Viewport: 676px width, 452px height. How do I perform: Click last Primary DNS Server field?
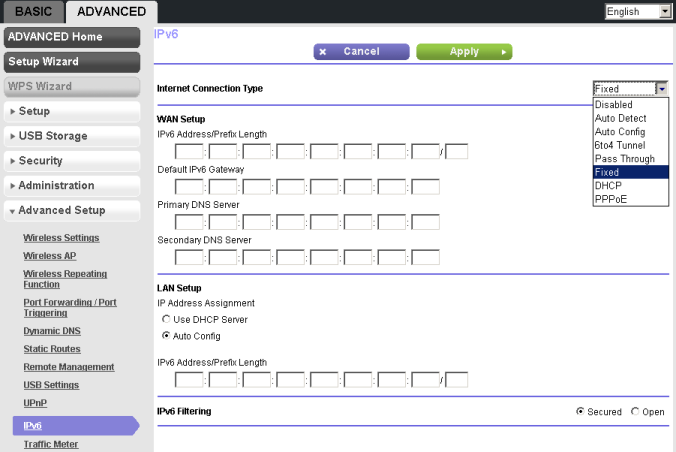point(426,222)
